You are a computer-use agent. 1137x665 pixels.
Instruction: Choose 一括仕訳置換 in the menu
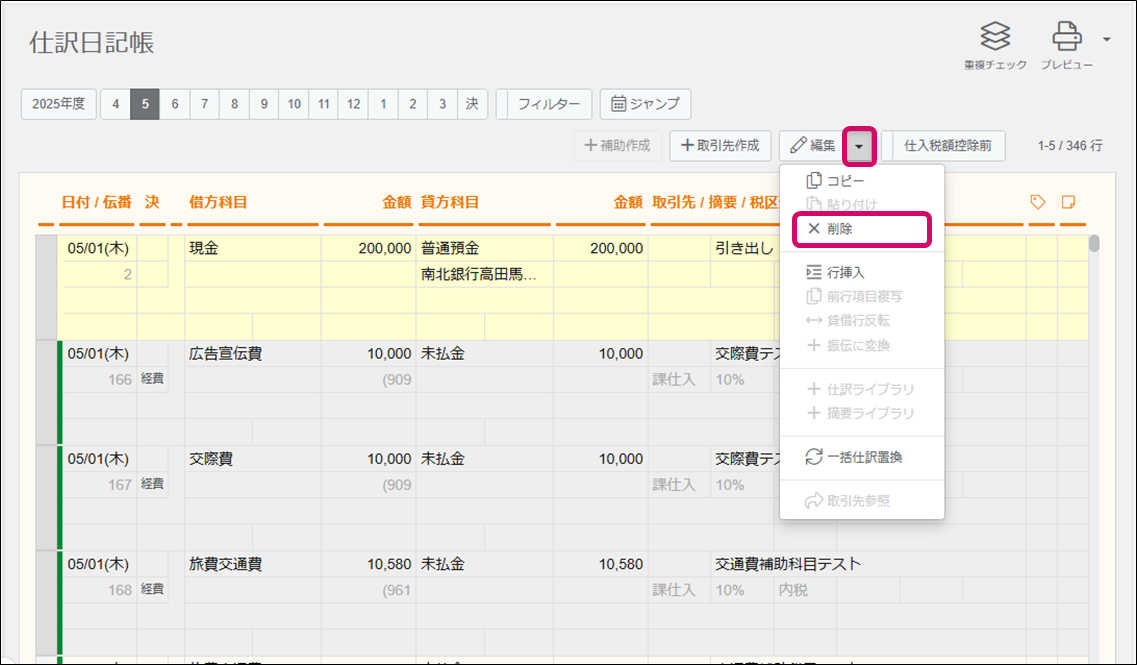pos(856,457)
